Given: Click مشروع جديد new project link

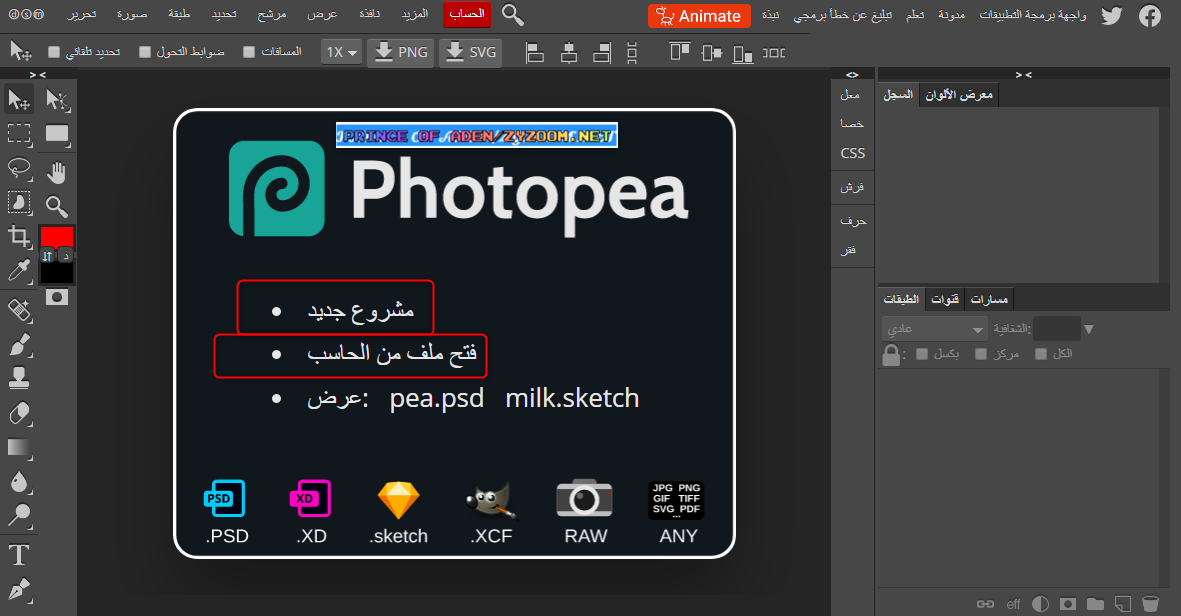Looking at the screenshot, I should [361, 310].
